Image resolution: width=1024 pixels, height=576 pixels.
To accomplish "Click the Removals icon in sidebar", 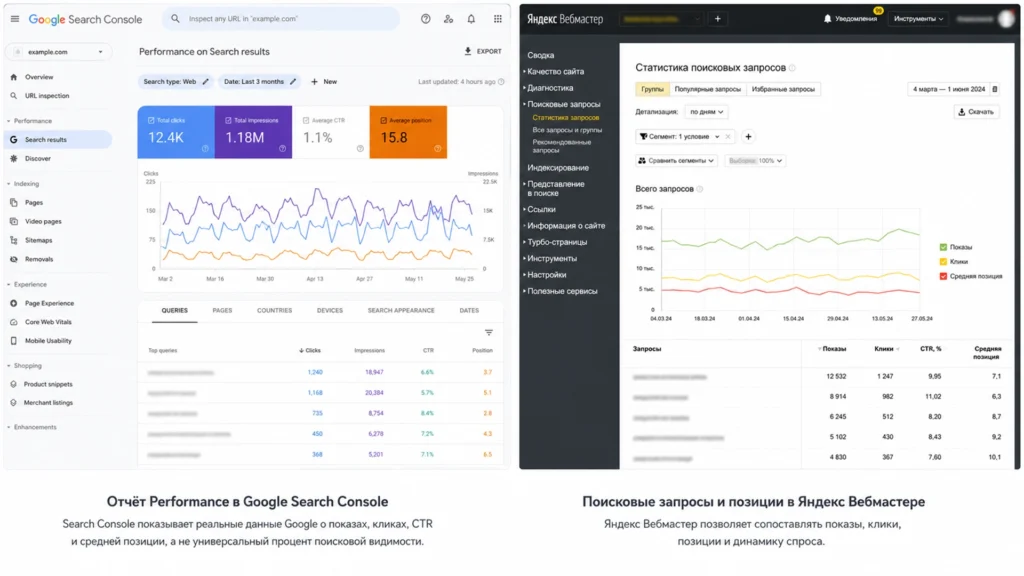I will 14,259.
